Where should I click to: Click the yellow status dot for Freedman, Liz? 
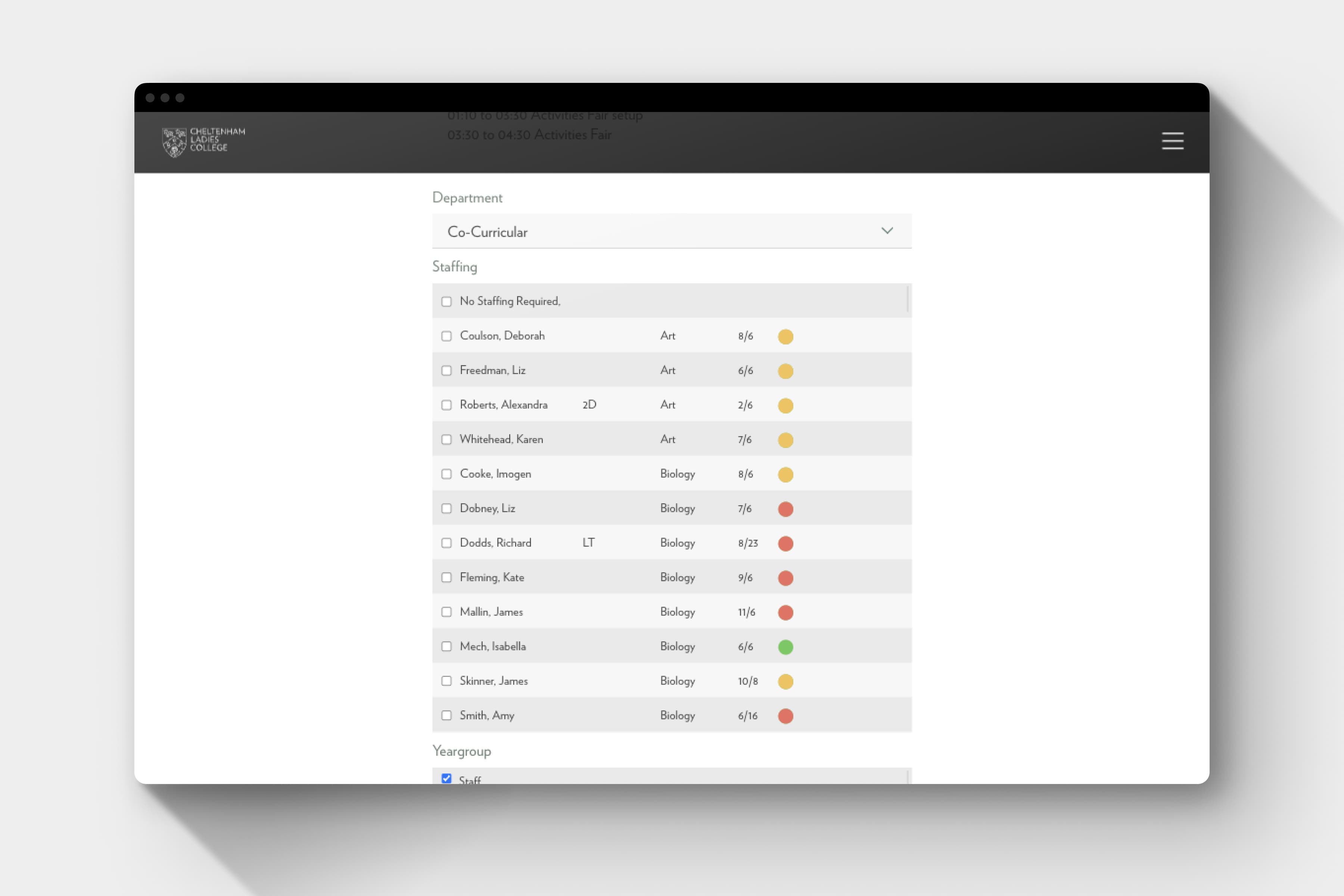click(x=785, y=371)
